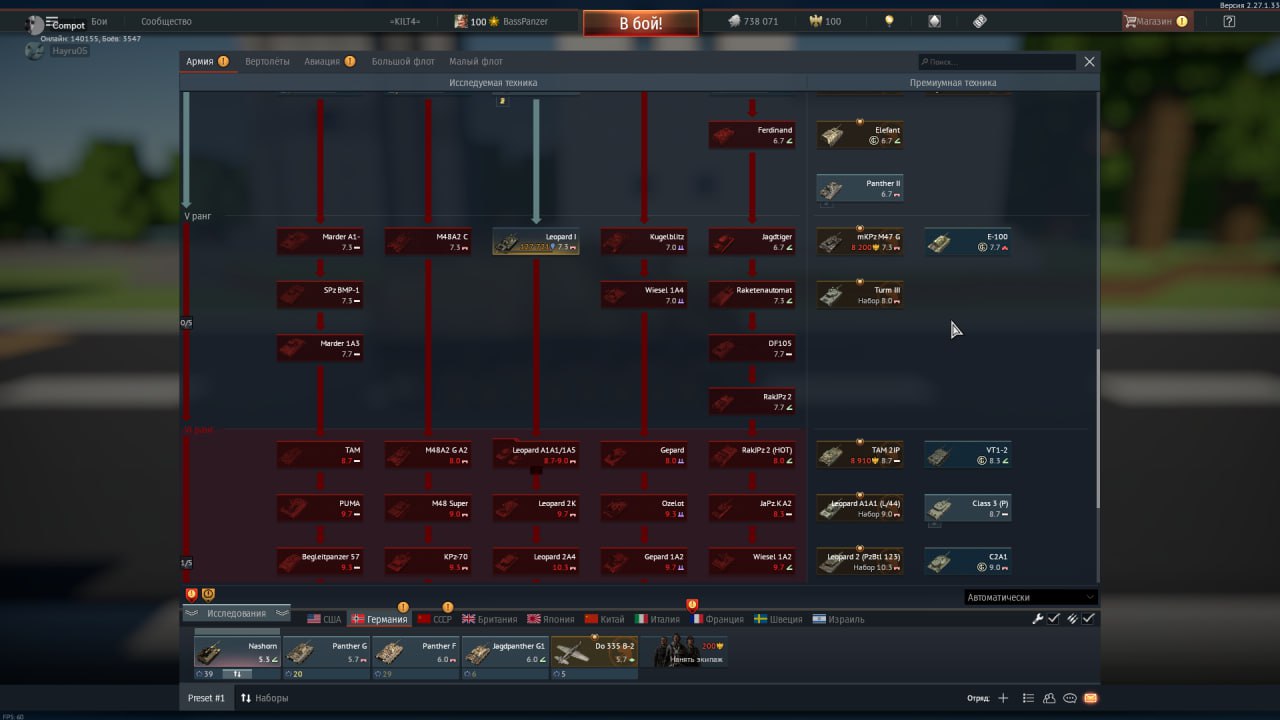This screenshot has width=1280, height=720.
Task: Select the Turm III premium card
Action: [x=860, y=295]
